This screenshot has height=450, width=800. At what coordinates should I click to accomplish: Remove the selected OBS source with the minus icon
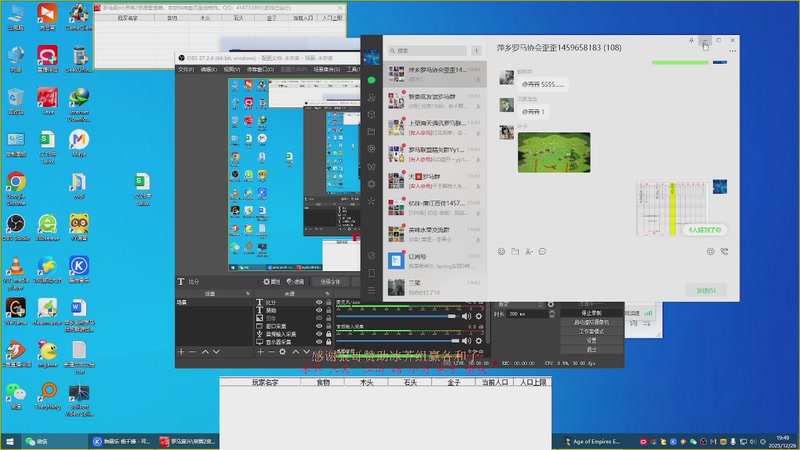coord(271,352)
